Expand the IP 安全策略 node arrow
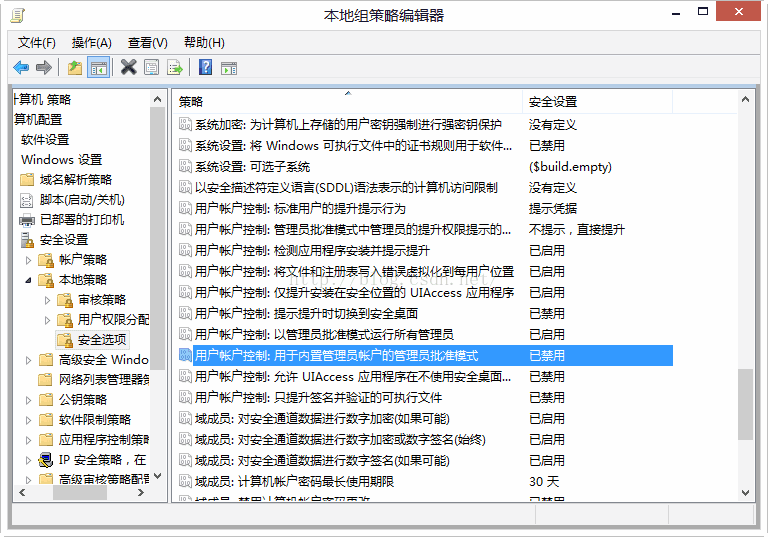 [28, 460]
